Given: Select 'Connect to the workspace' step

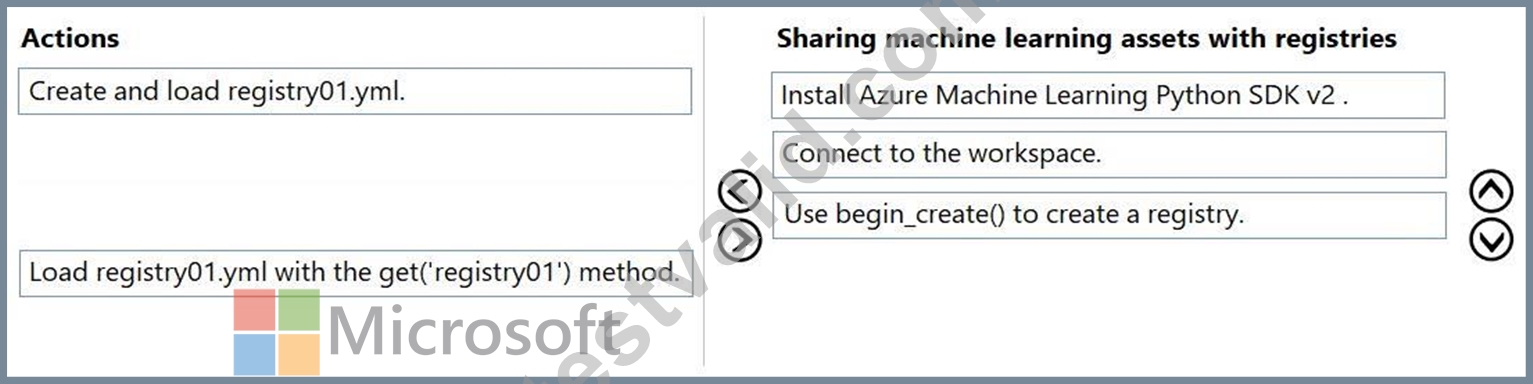Looking at the screenshot, I should [x=1108, y=154].
